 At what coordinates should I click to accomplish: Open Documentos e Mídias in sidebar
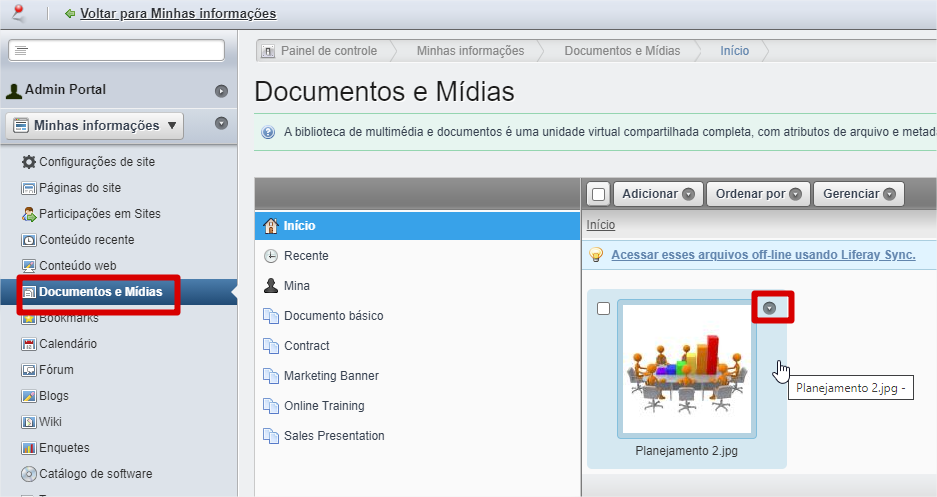point(99,292)
